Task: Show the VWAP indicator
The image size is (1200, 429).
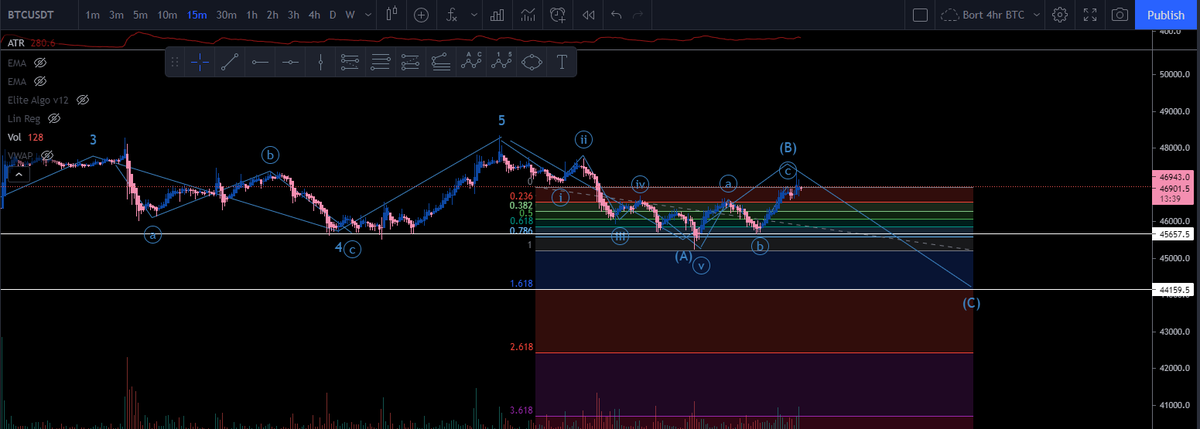Action: [46, 155]
